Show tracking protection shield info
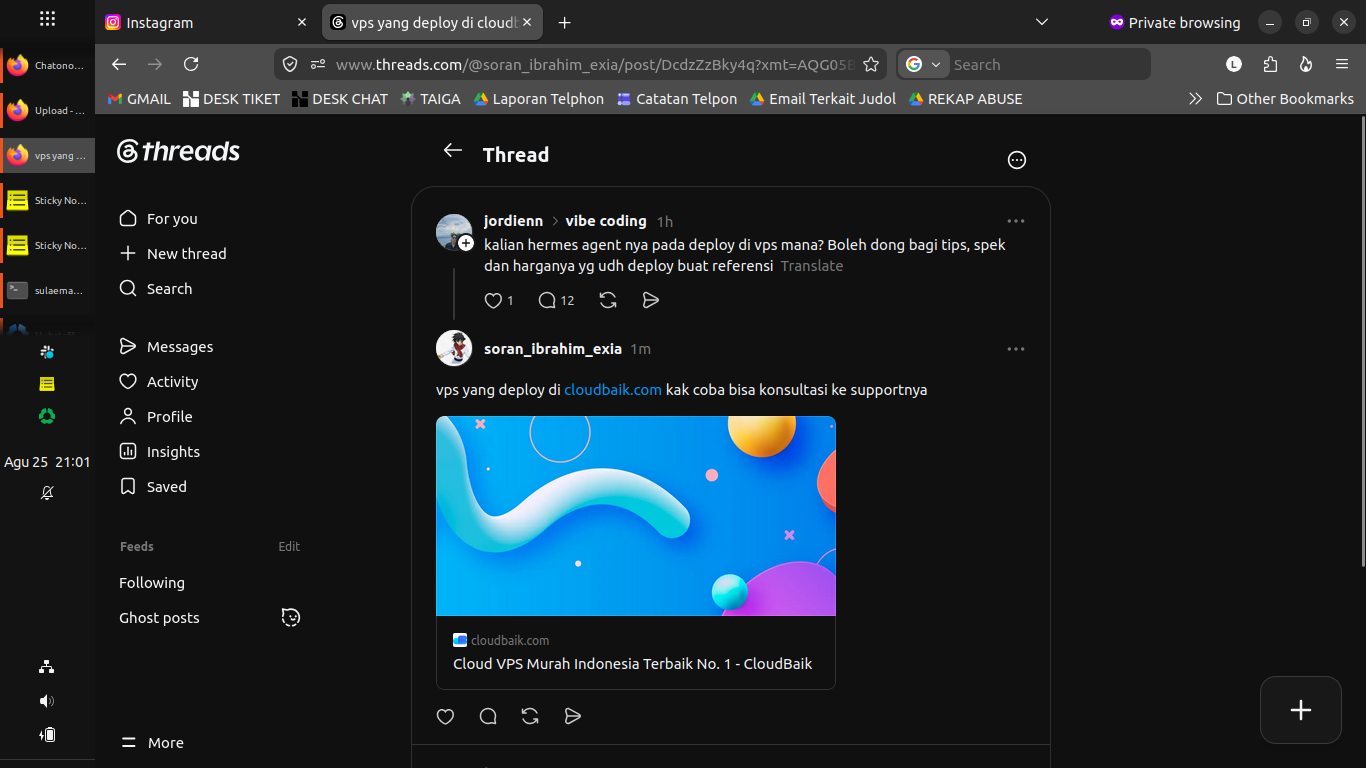The width and height of the screenshot is (1366, 768). [x=290, y=64]
